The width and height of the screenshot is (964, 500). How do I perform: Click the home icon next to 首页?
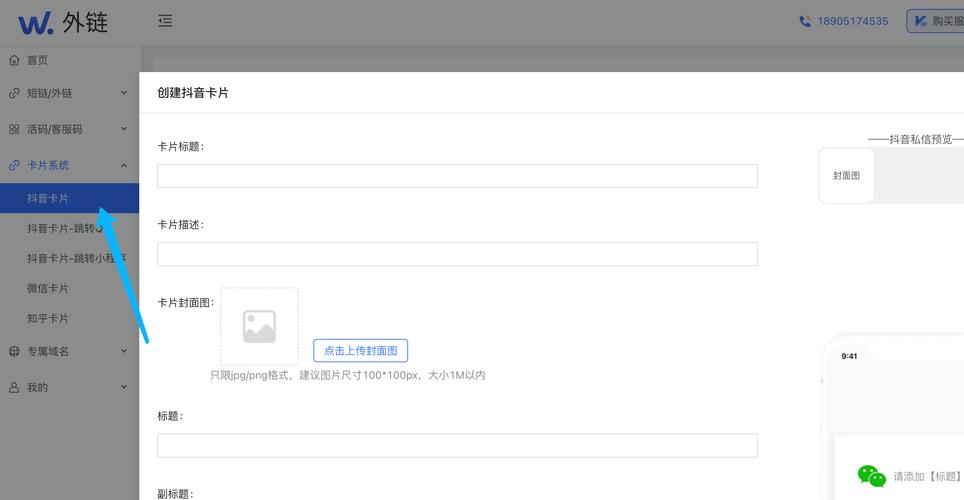point(14,60)
